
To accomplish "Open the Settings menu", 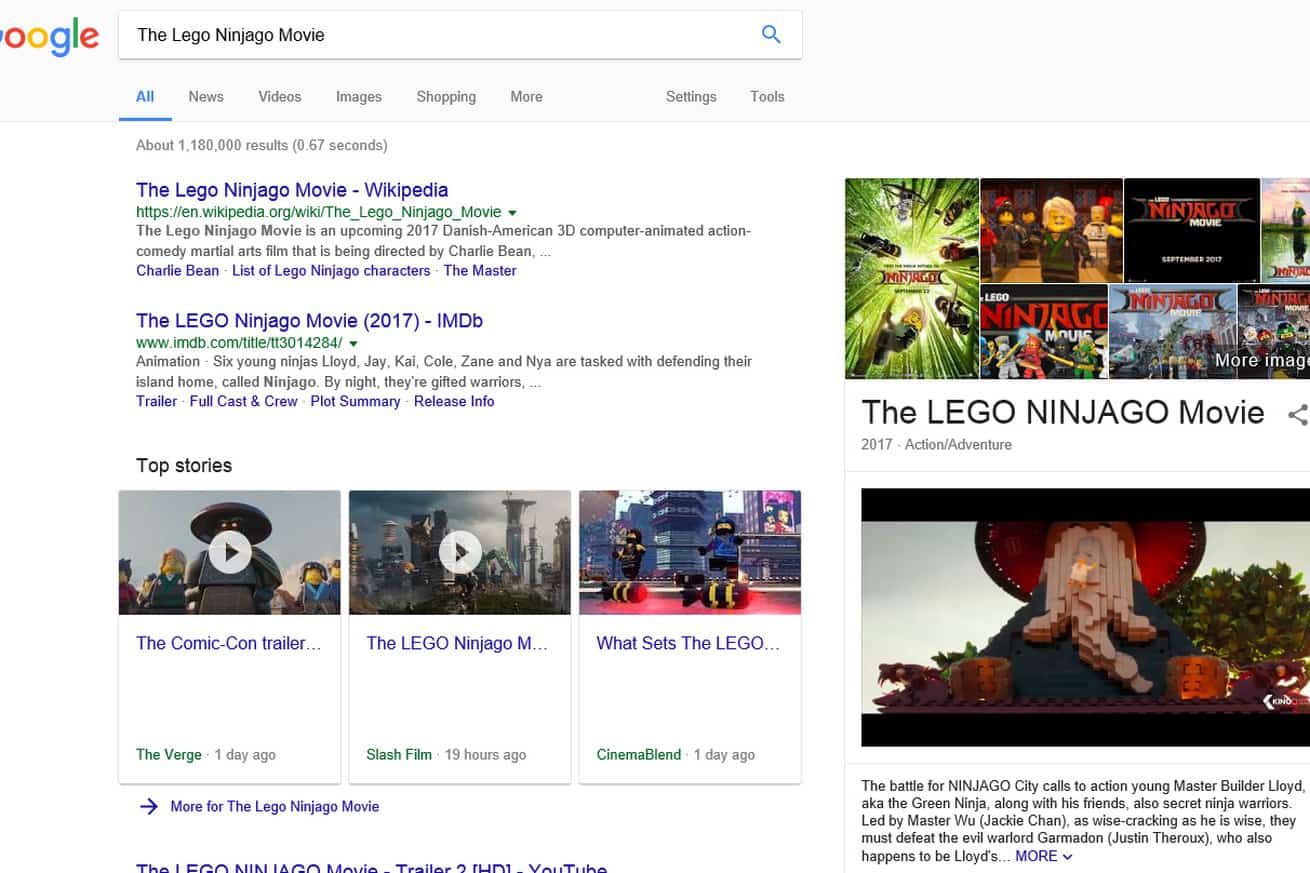I will [x=691, y=97].
